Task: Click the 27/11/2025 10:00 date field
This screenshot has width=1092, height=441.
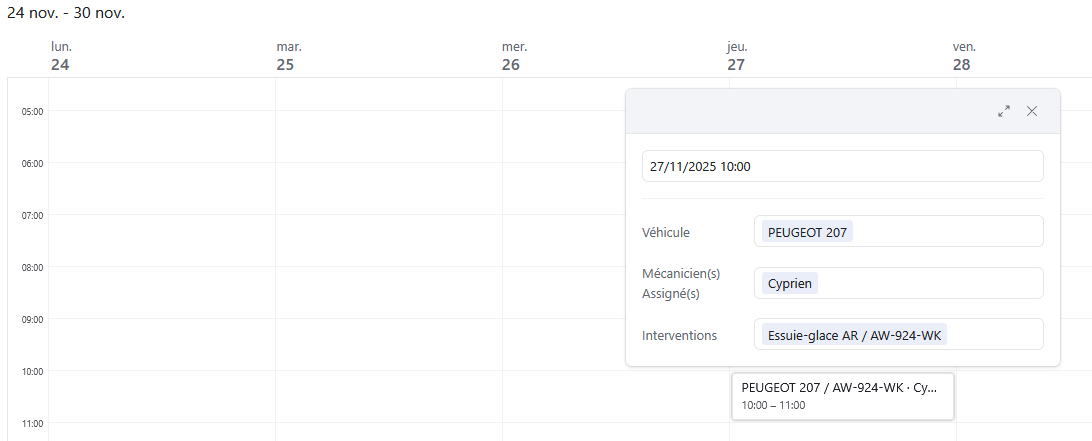Action: (x=842, y=166)
